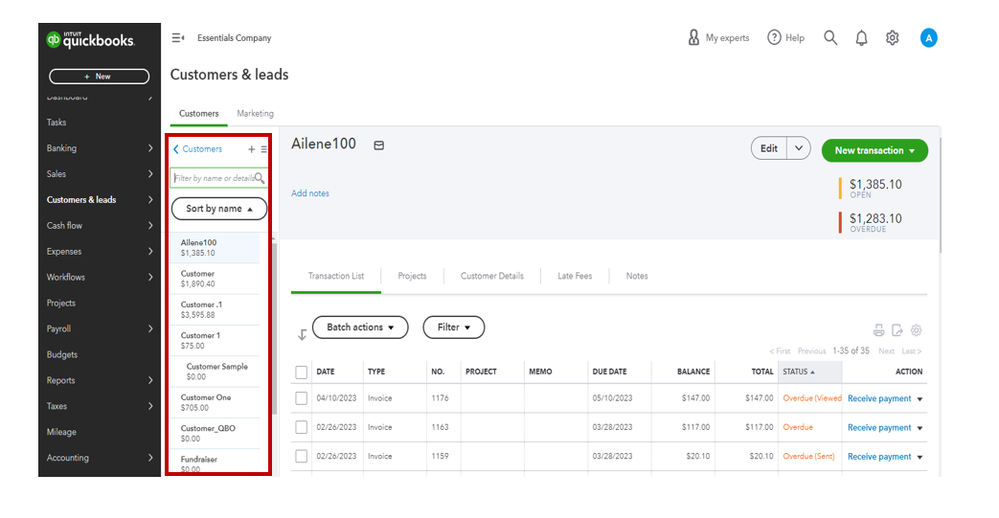
Task: Click the batch action arrow icon
Action: pos(302,335)
